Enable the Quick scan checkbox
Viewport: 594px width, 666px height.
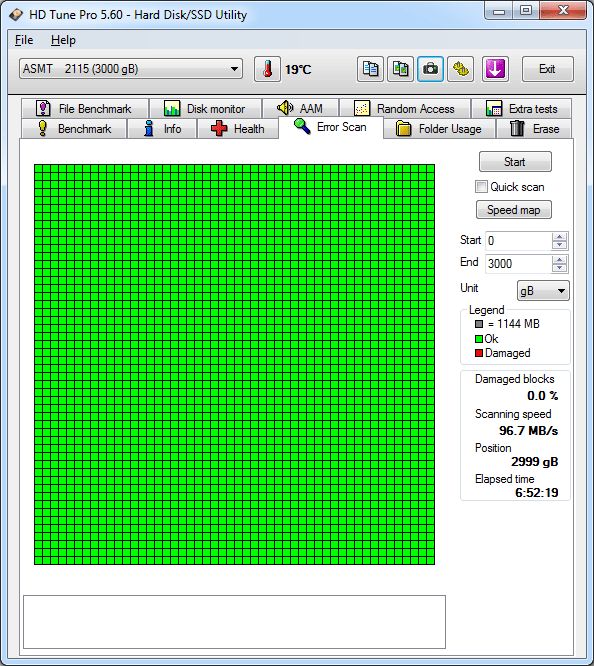click(481, 187)
